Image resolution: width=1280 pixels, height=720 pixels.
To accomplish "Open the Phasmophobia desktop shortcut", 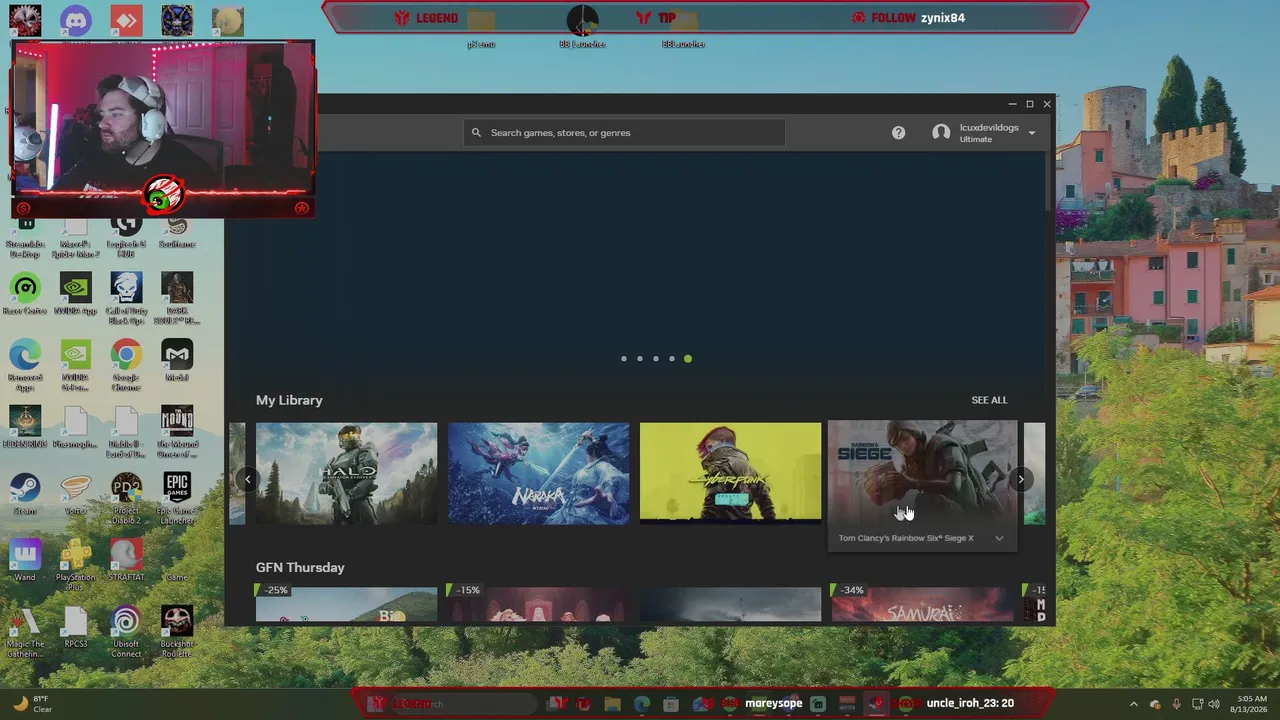I will point(76,427).
